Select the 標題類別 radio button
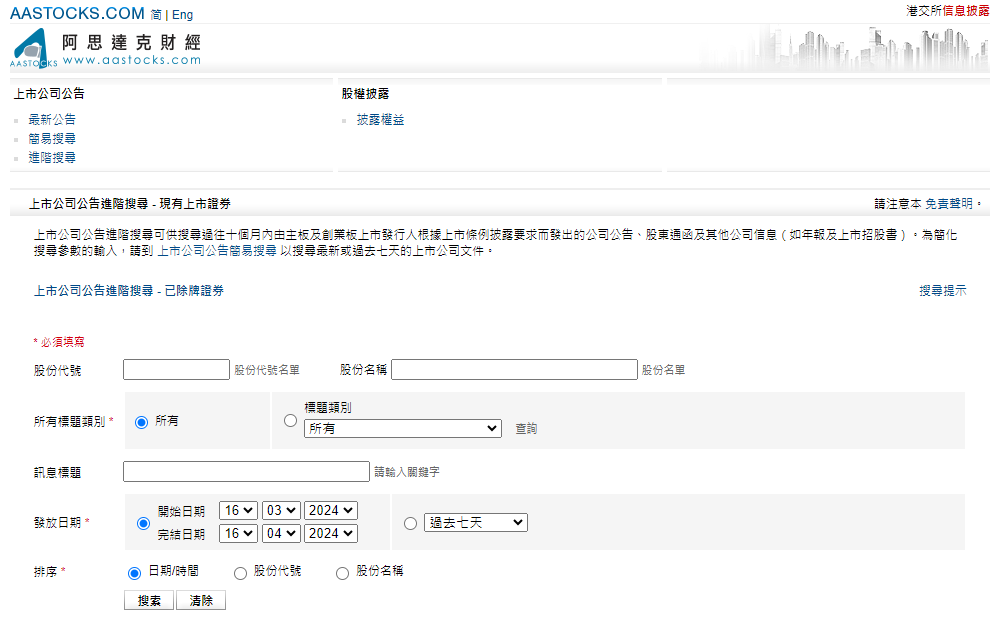This screenshot has width=1000, height=630. tap(290, 421)
